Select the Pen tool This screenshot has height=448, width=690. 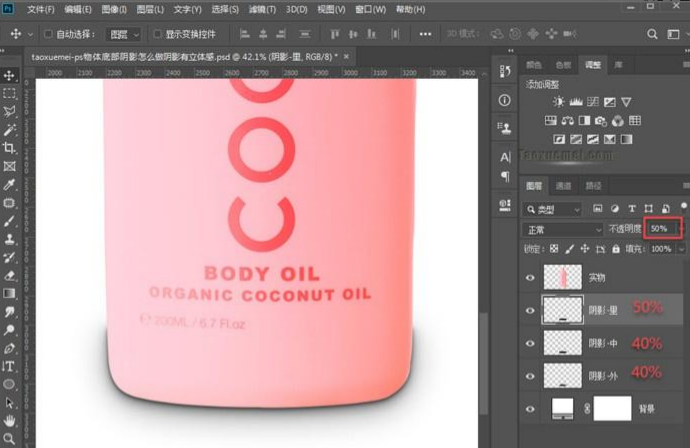click(x=9, y=349)
